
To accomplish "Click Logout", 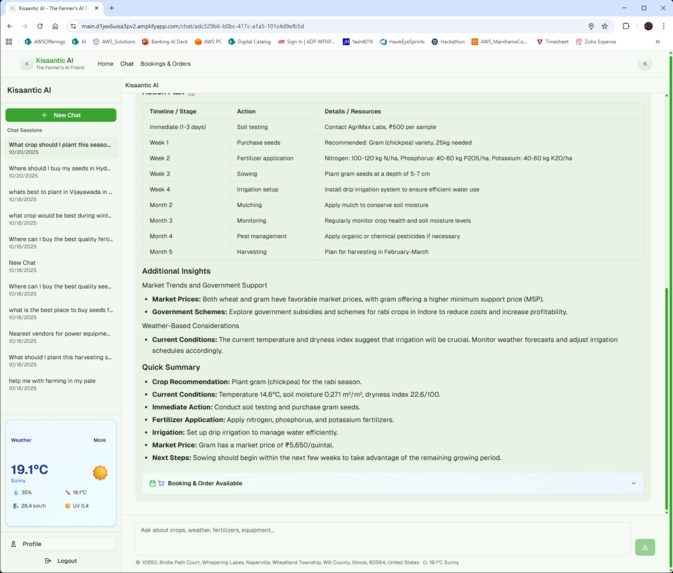I will click(x=61, y=561).
